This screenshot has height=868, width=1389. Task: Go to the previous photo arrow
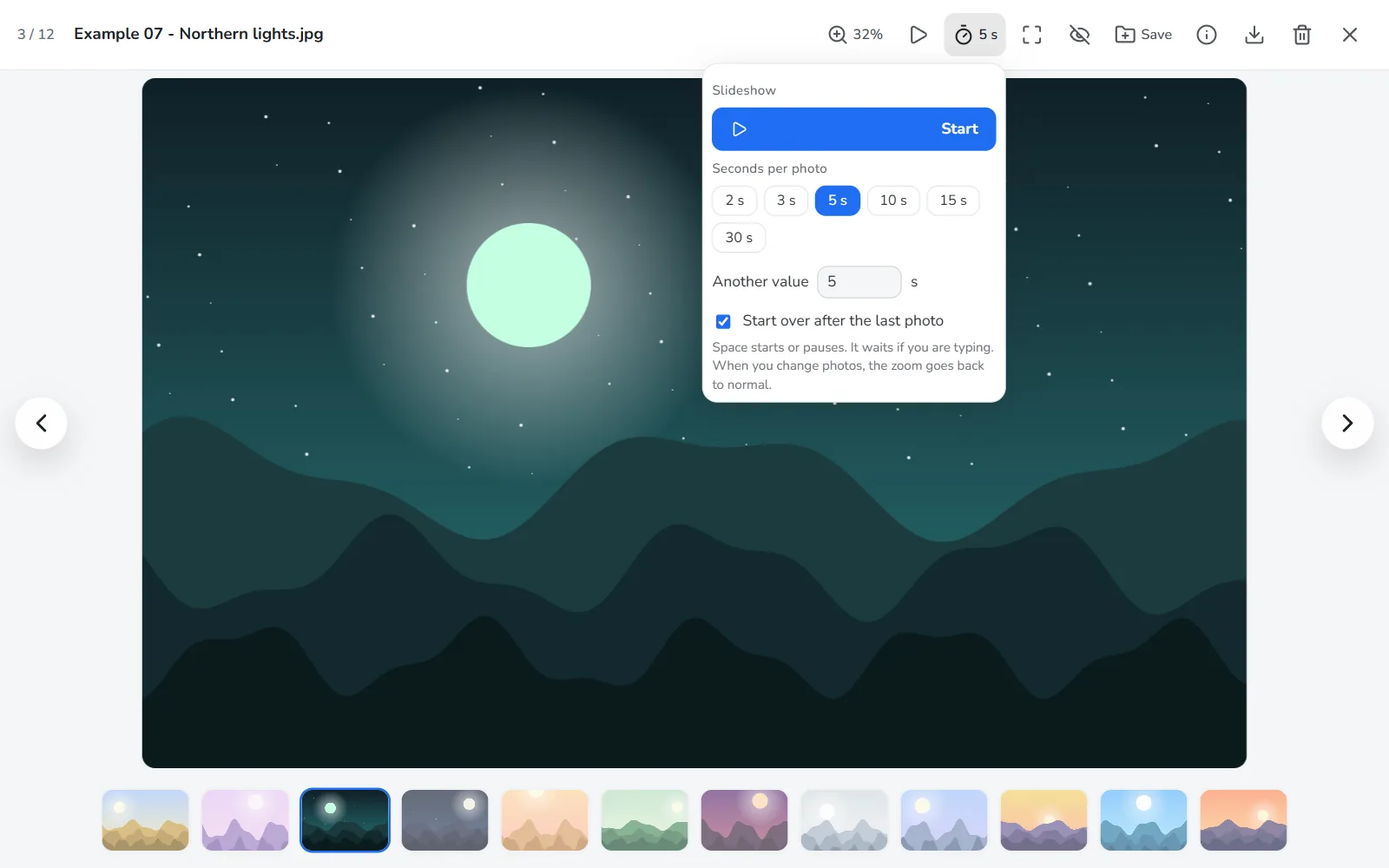point(41,423)
